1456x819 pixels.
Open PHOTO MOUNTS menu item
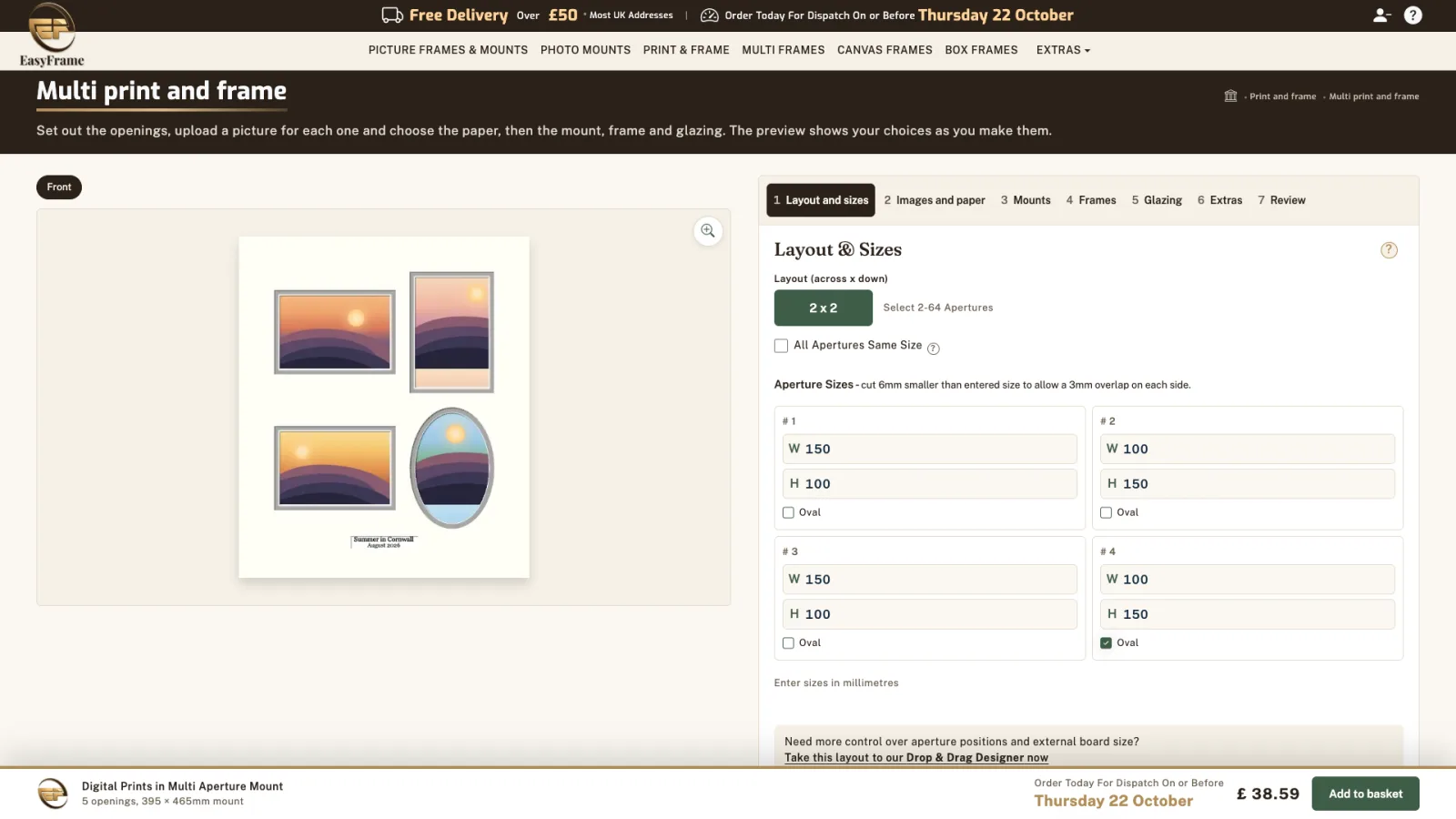[585, 50]
